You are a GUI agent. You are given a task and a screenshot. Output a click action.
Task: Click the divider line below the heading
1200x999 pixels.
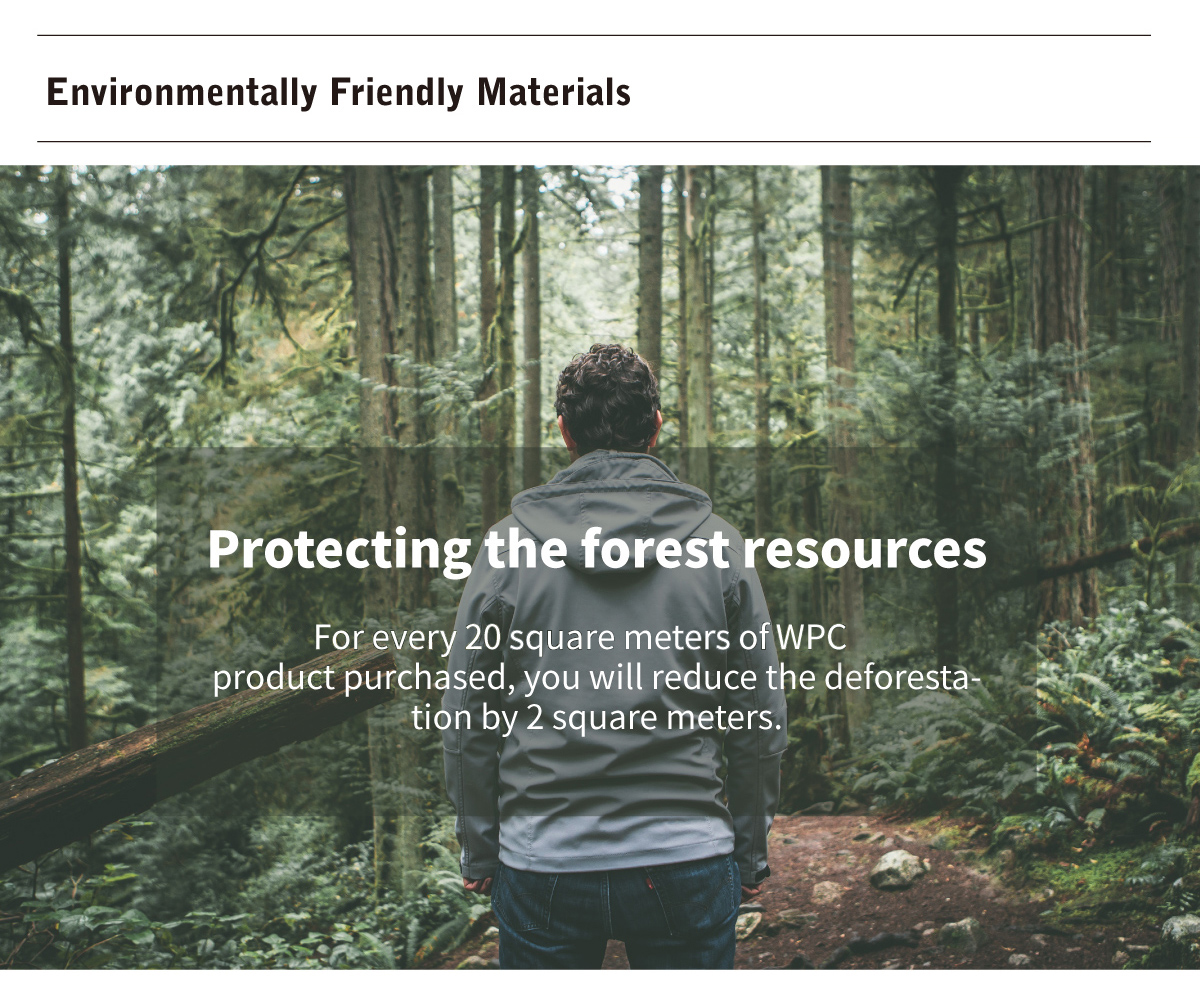594,142
